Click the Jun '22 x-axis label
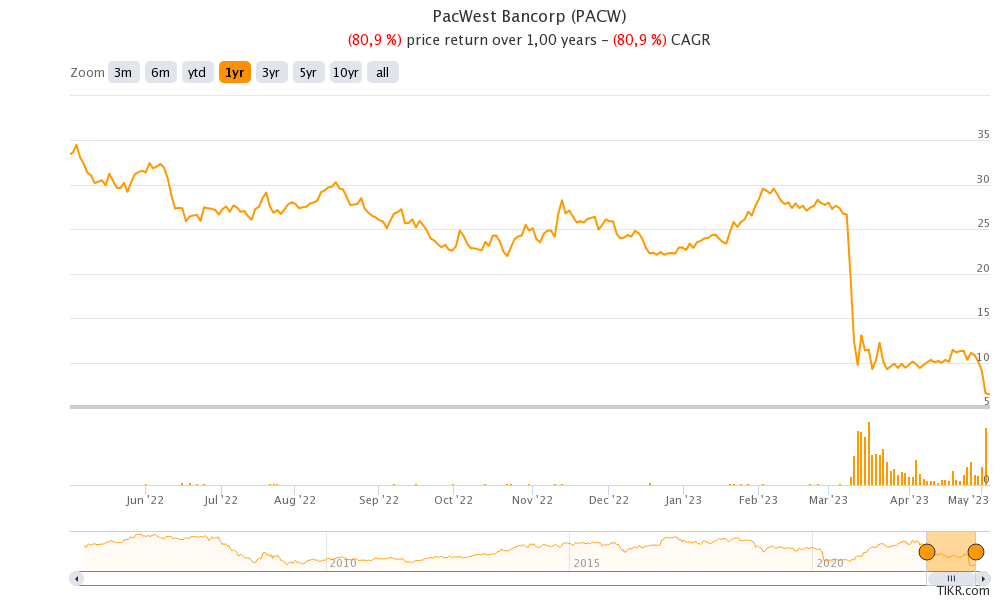Image resolution: width=1000 pixels, height=600 pixels. [x=145, y=500]
